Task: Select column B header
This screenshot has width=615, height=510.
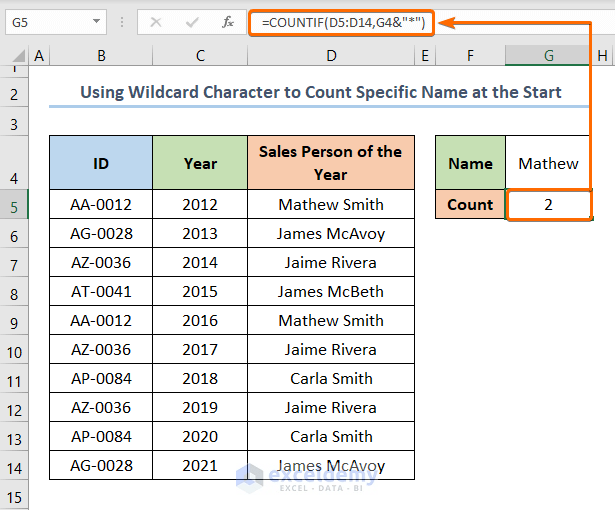Action: click(x=101, y=56)
